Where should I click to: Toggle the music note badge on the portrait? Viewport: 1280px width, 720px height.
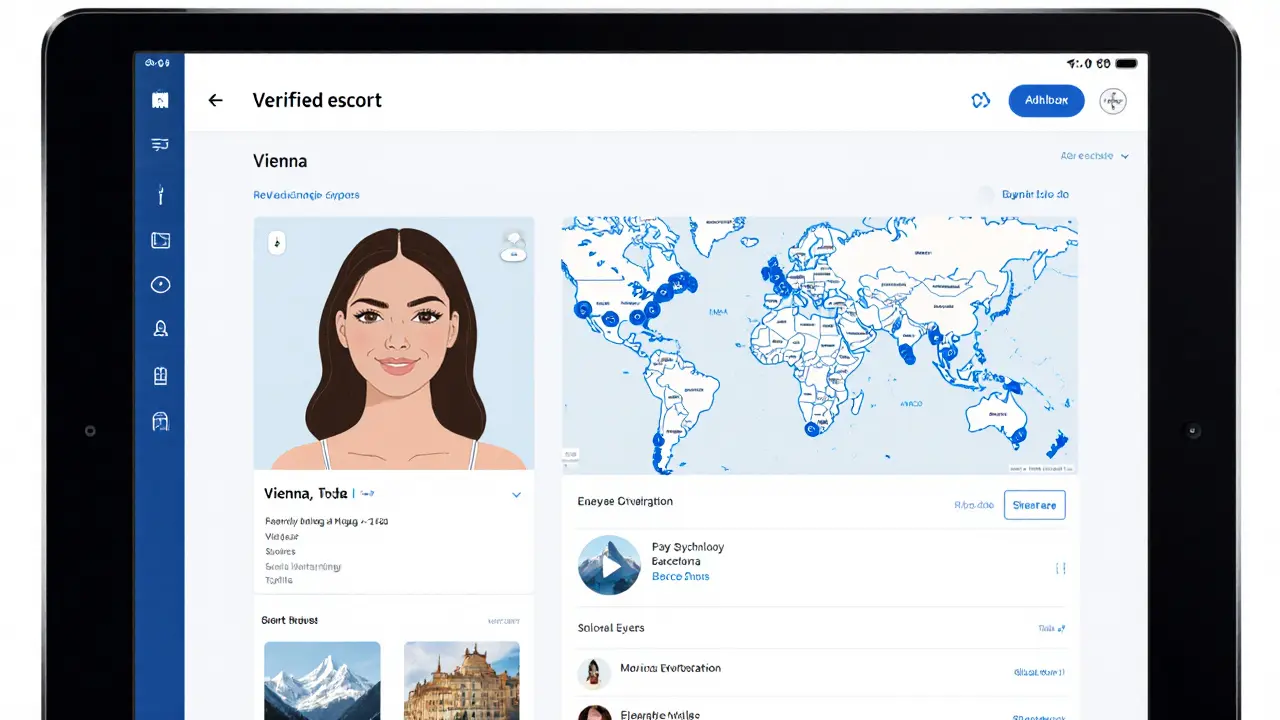[x=277, y=243]
